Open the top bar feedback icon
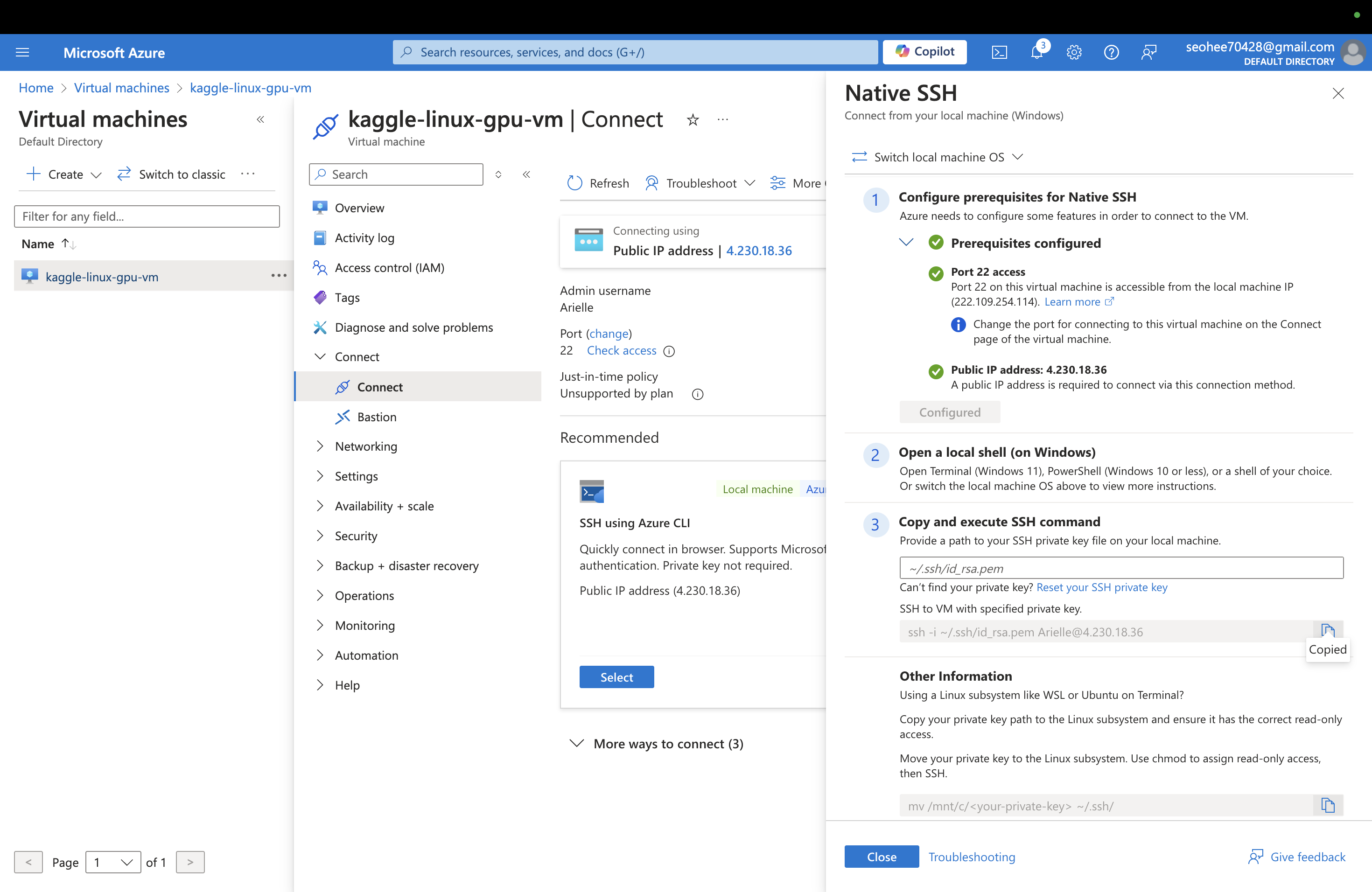The image size is (1372, 892). pyautogui.click(x=1148, y=52)
